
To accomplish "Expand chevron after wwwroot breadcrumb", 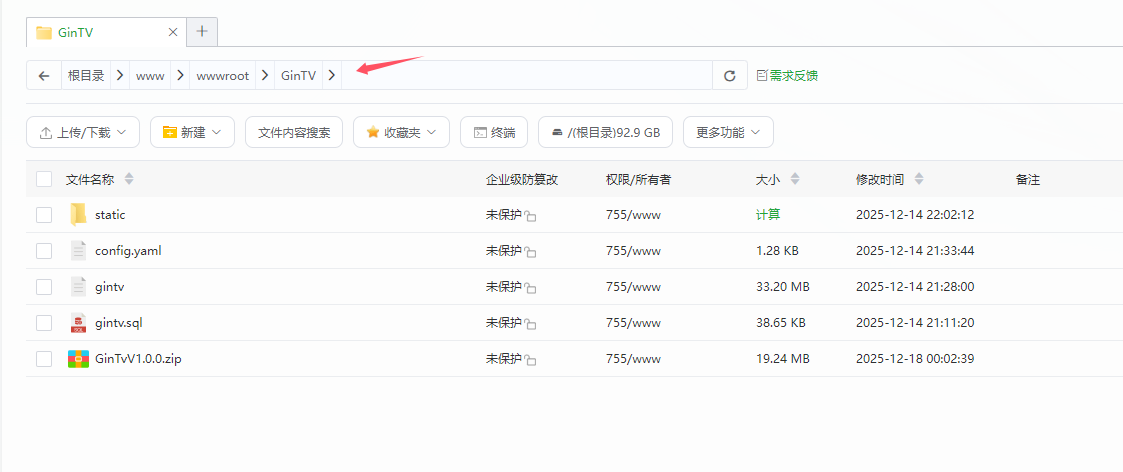I will [266, 75].
